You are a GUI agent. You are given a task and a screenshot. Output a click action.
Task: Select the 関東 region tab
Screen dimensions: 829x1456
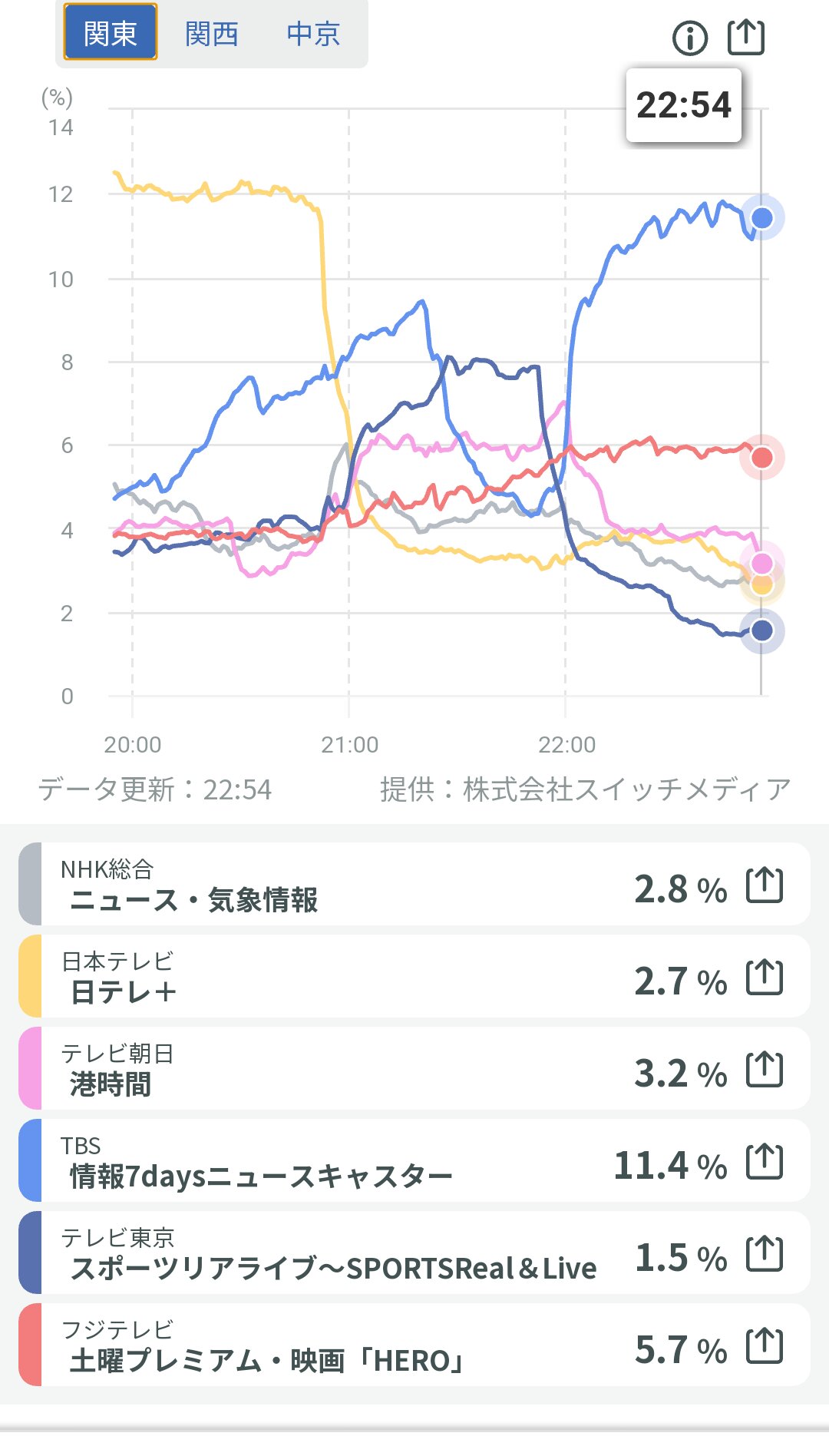(111, 33)
